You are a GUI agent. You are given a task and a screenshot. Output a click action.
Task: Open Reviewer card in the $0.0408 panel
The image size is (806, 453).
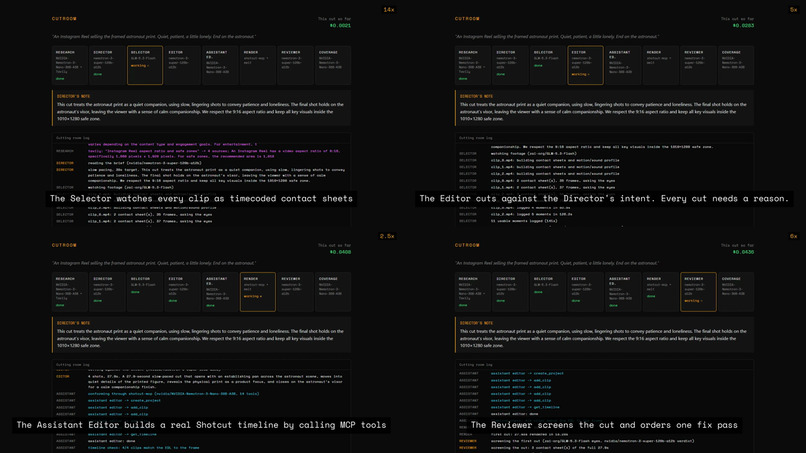pos(296,292)
